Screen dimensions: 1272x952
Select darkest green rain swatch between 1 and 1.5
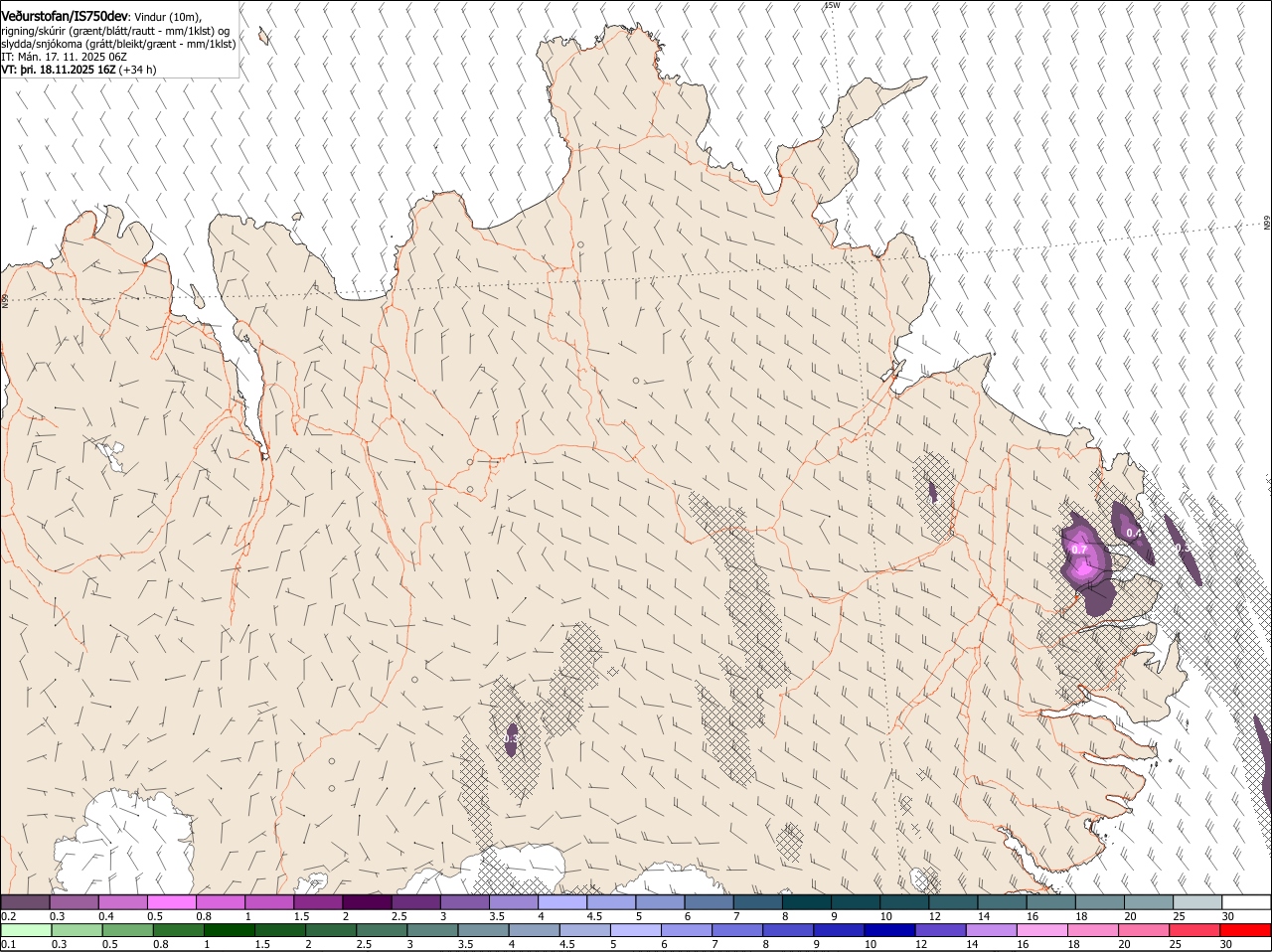230,930
